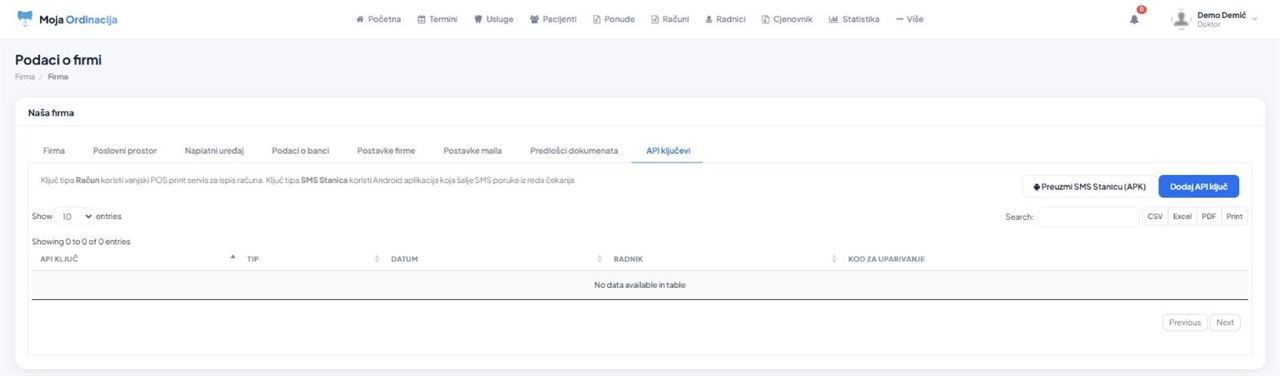Sort table by DATUM column
The image size is (1280, 376).
(x=494, y=259)
